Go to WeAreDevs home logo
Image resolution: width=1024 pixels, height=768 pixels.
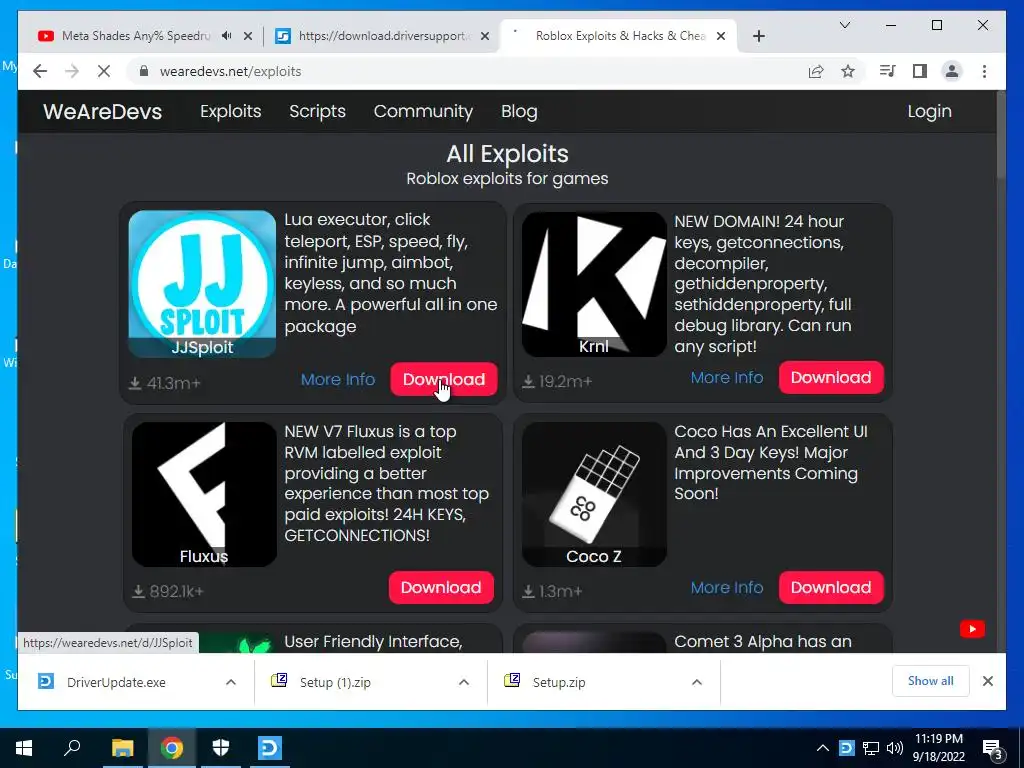[x=103, y=111]
